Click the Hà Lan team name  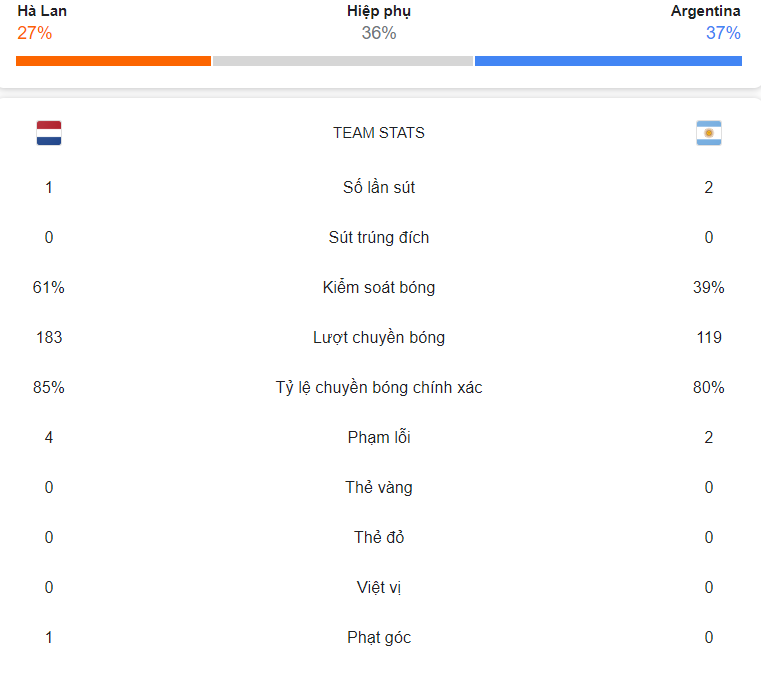(x=42, y=11)
